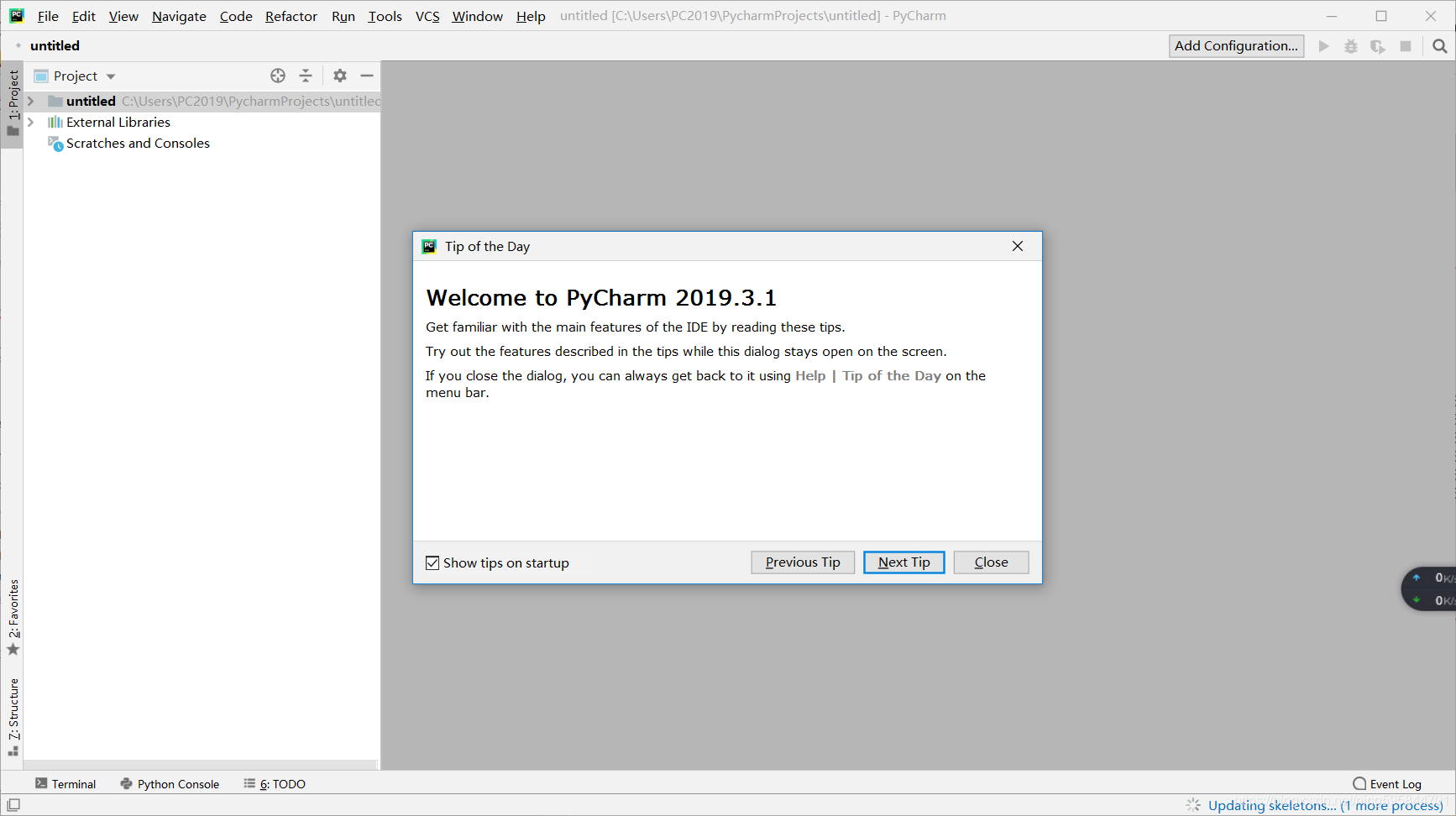Viewport: 1456px width, 816px height.
Task: Open Search Everywhere magnifier icon
Action: [x=1440, y=46]
